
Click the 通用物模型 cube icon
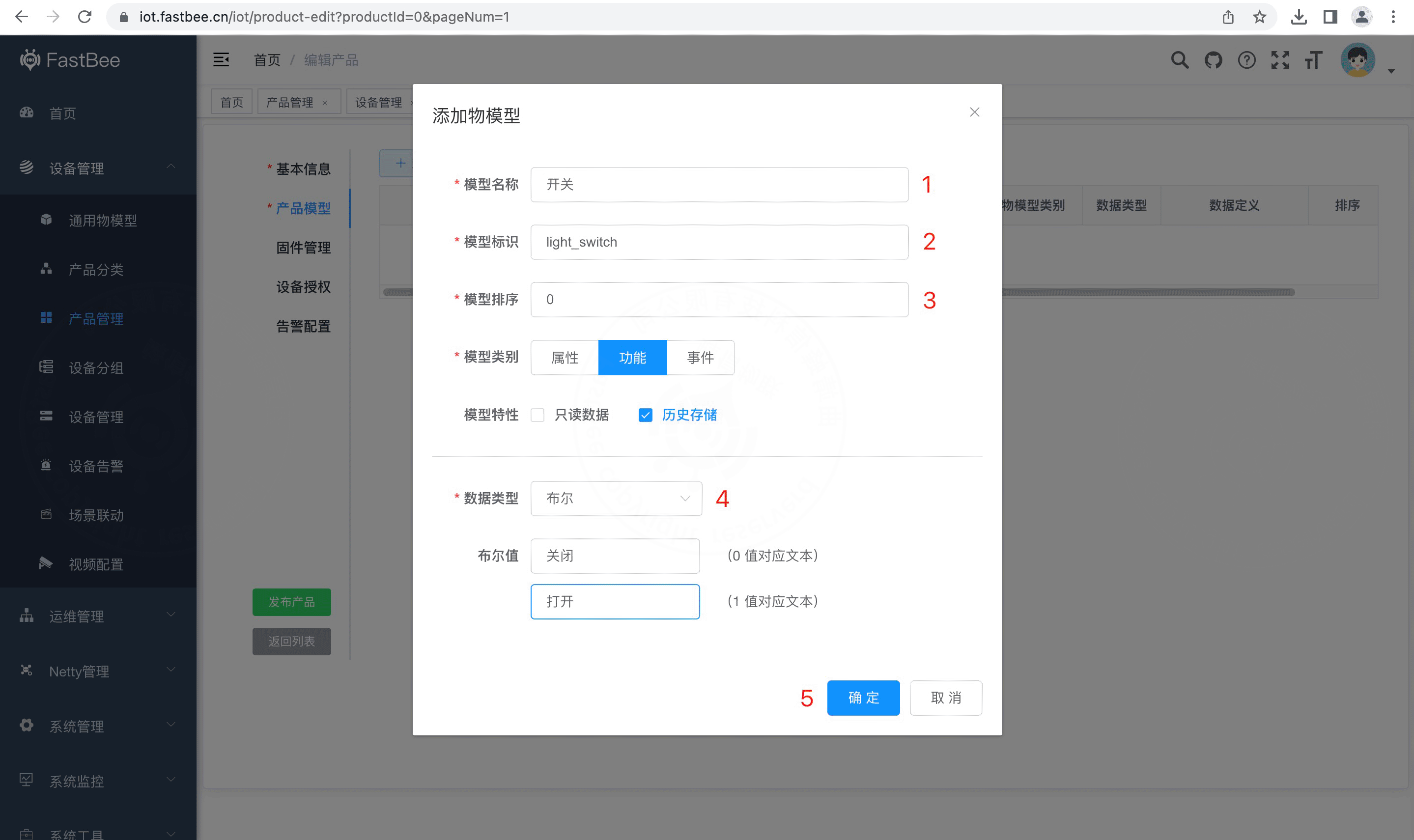46,220
